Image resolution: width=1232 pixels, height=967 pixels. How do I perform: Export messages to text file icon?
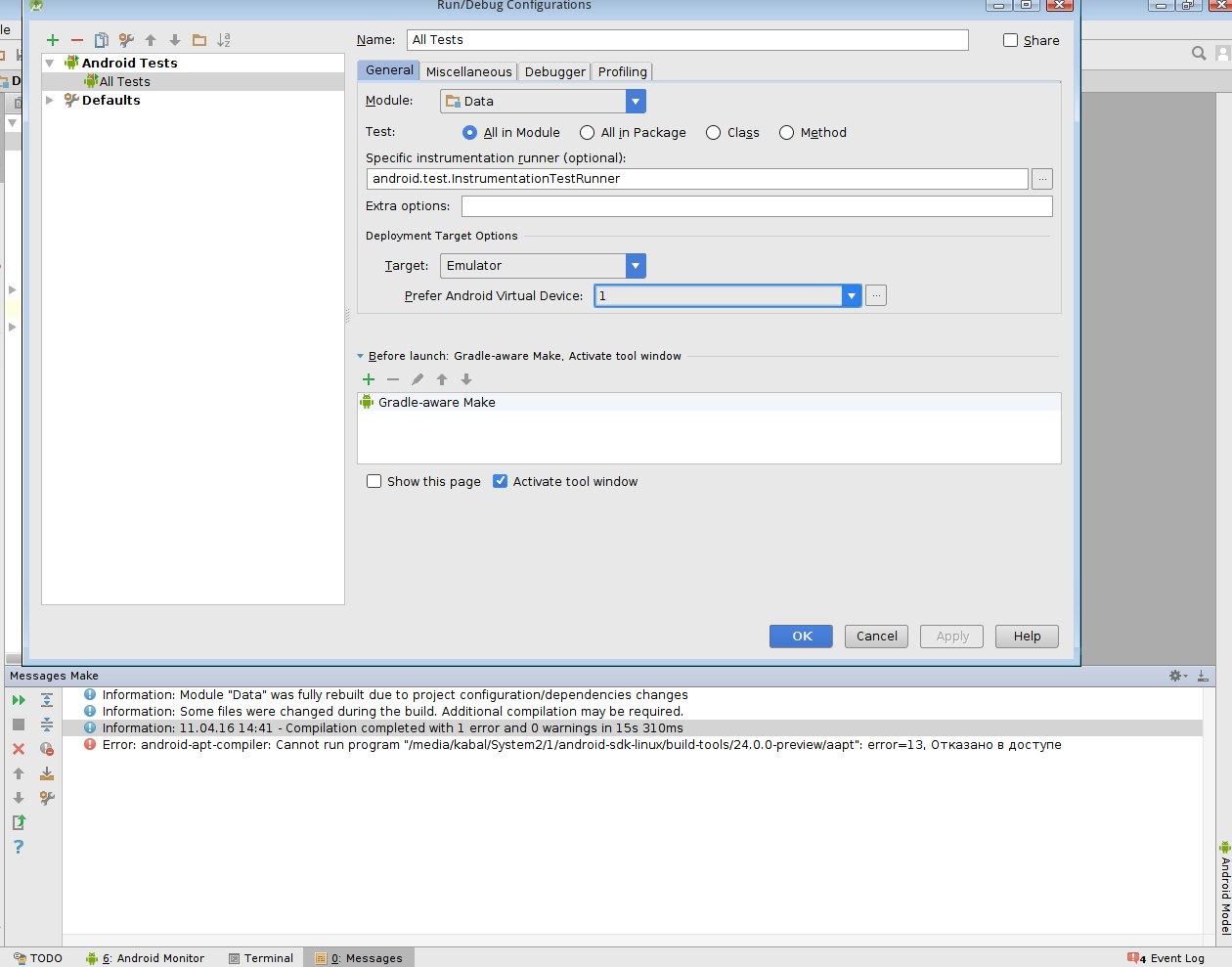(x=19, y=822)
